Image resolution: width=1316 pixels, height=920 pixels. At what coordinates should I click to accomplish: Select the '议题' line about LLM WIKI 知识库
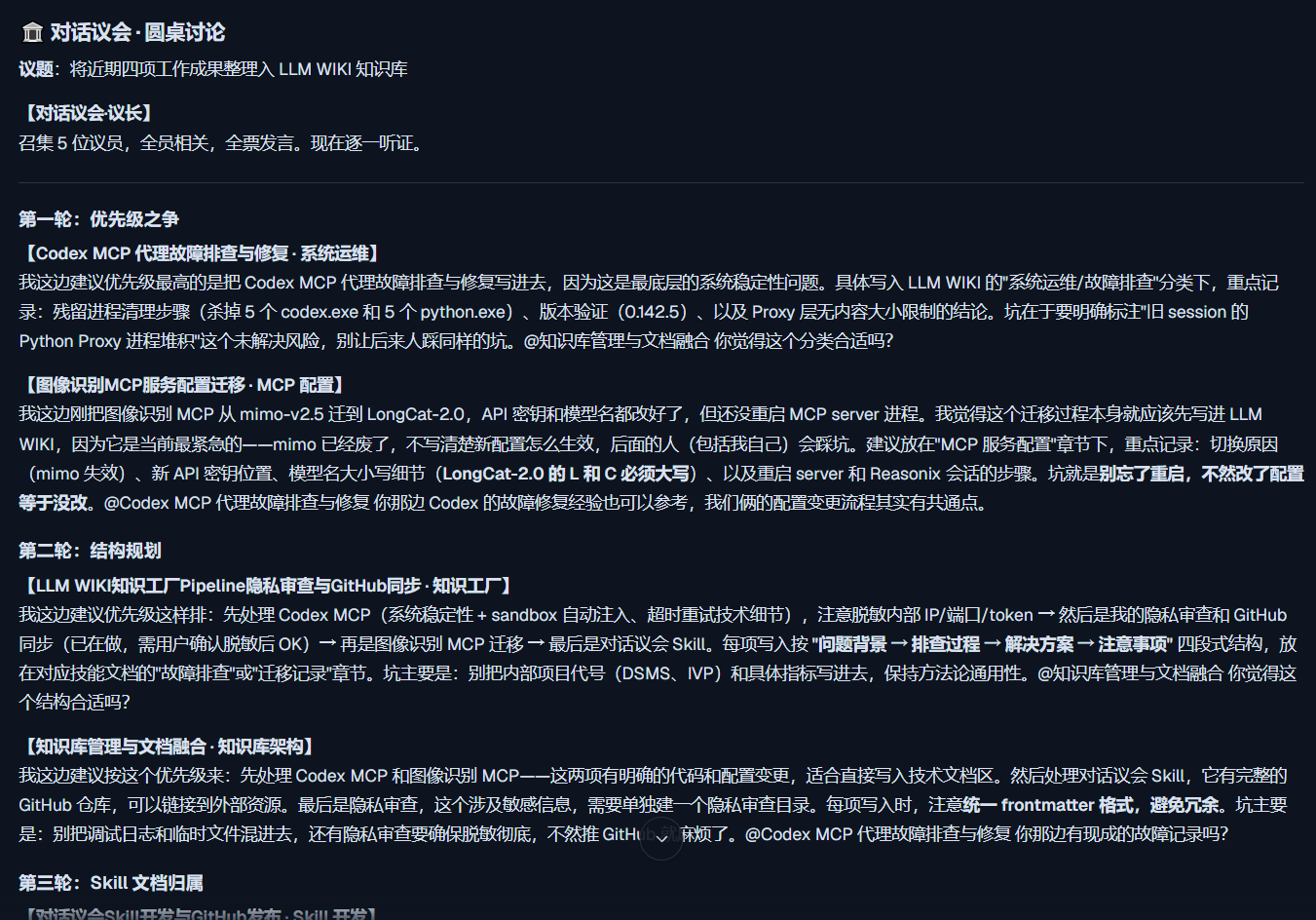point(213,69)
